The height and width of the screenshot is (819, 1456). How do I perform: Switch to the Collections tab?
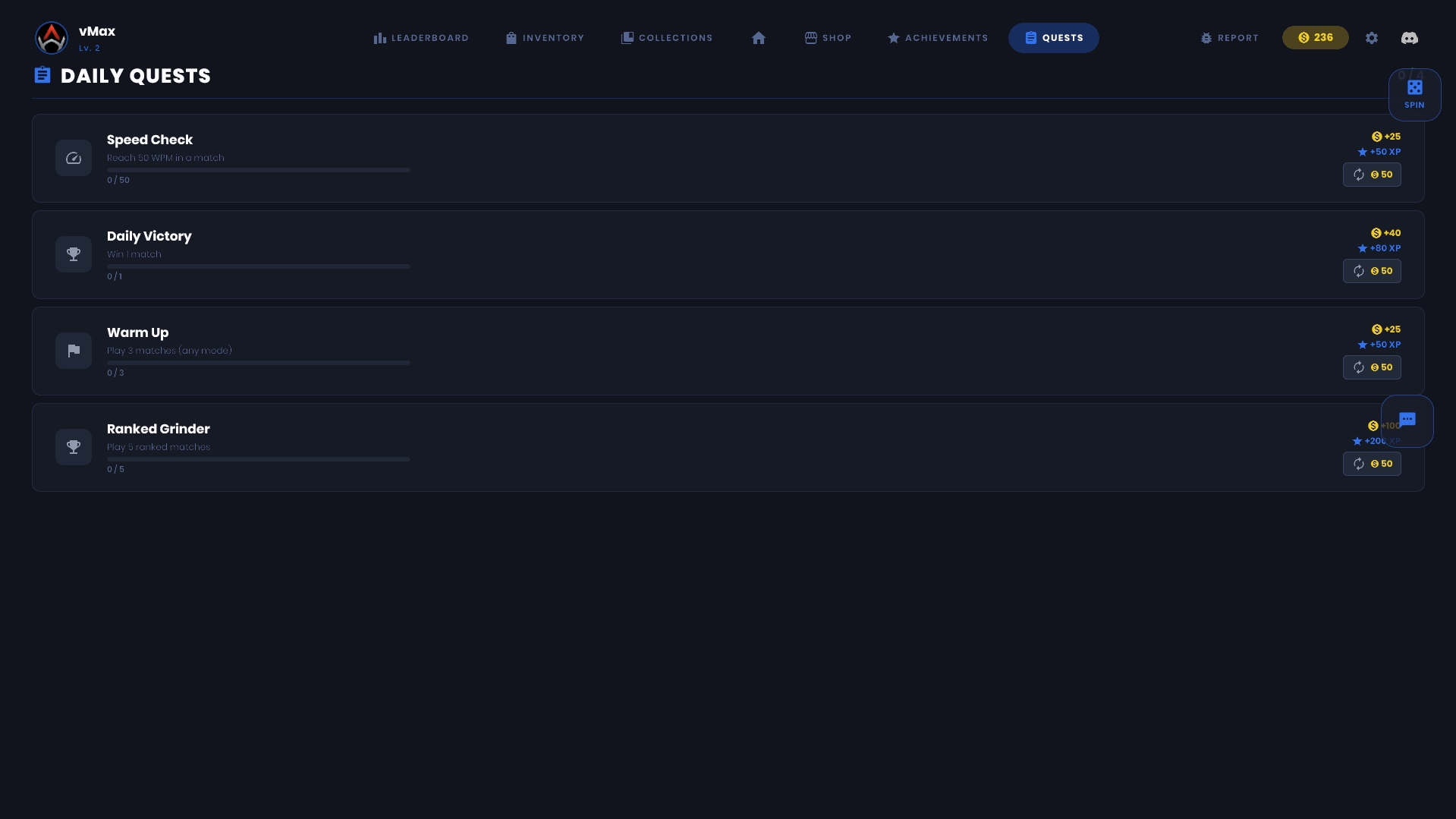coord(667,38)
